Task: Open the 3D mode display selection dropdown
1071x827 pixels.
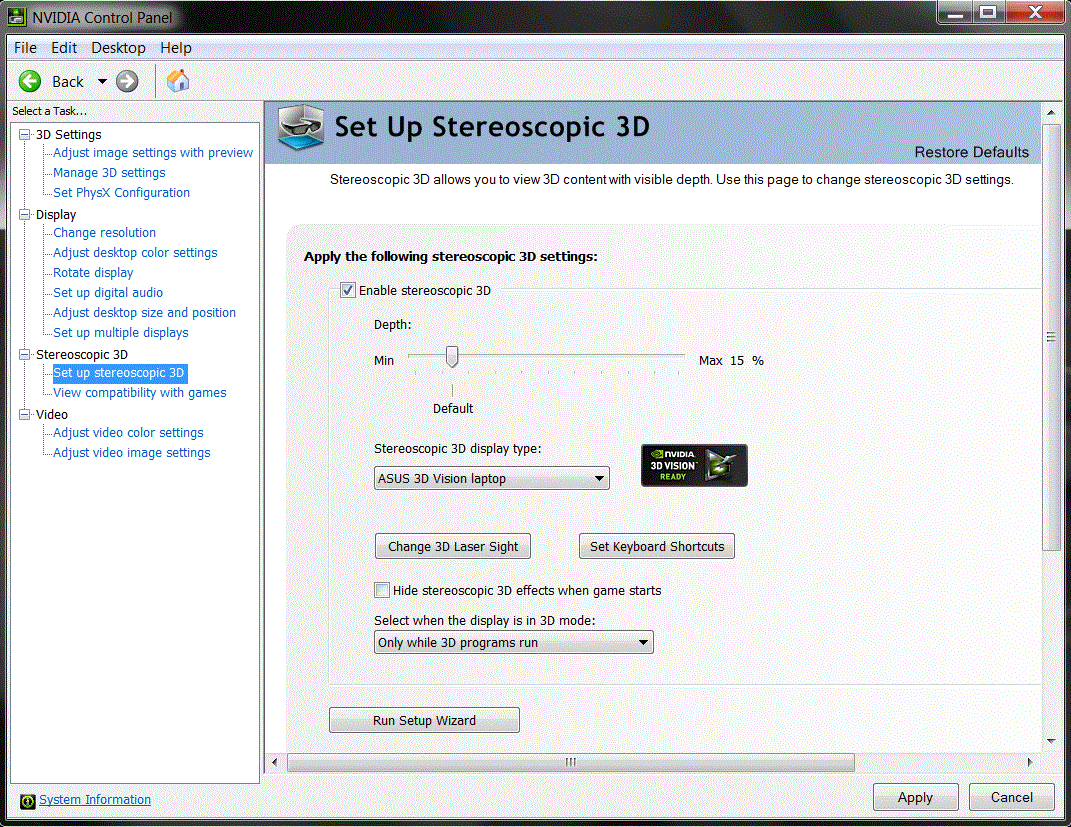Action: (514, 642)
